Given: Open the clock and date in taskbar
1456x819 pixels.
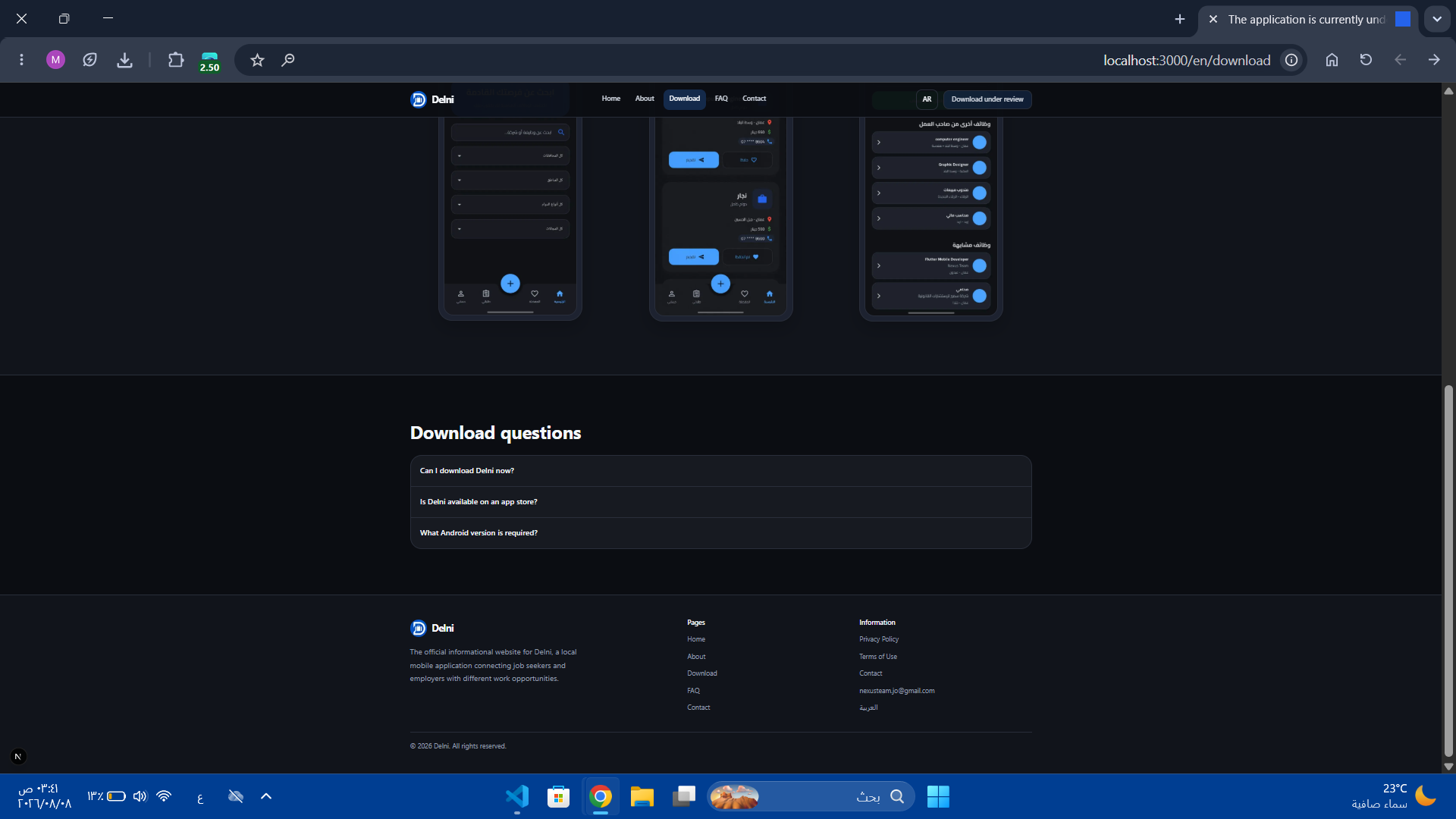Looking at the screenshot, I should [x=44, y=796].
